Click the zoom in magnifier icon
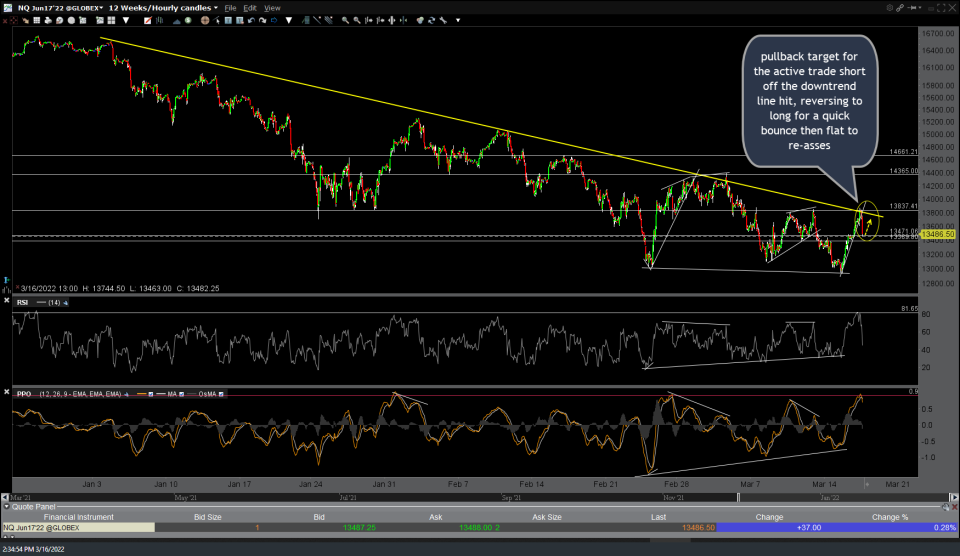 tap(345, 20)
